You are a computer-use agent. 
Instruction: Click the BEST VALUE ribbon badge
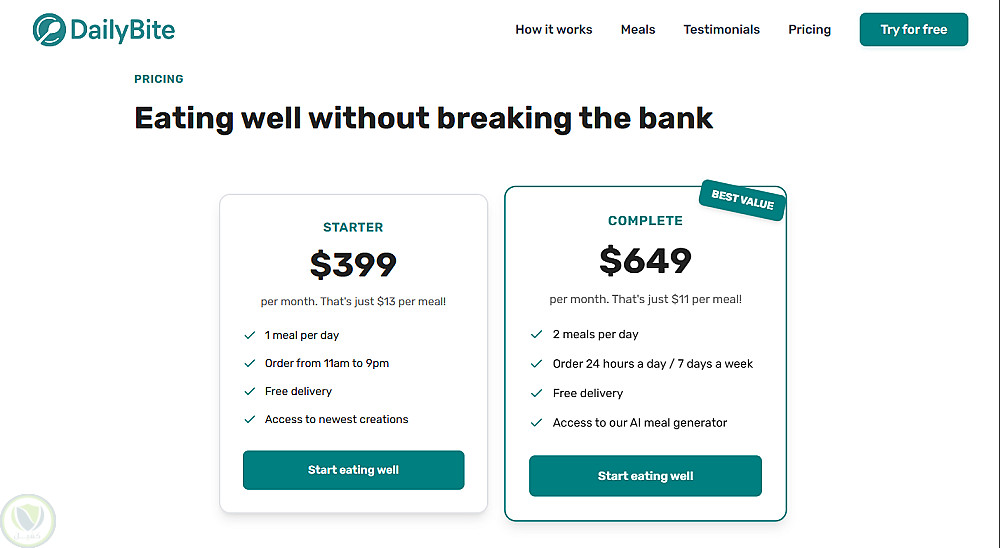(742, 200)
